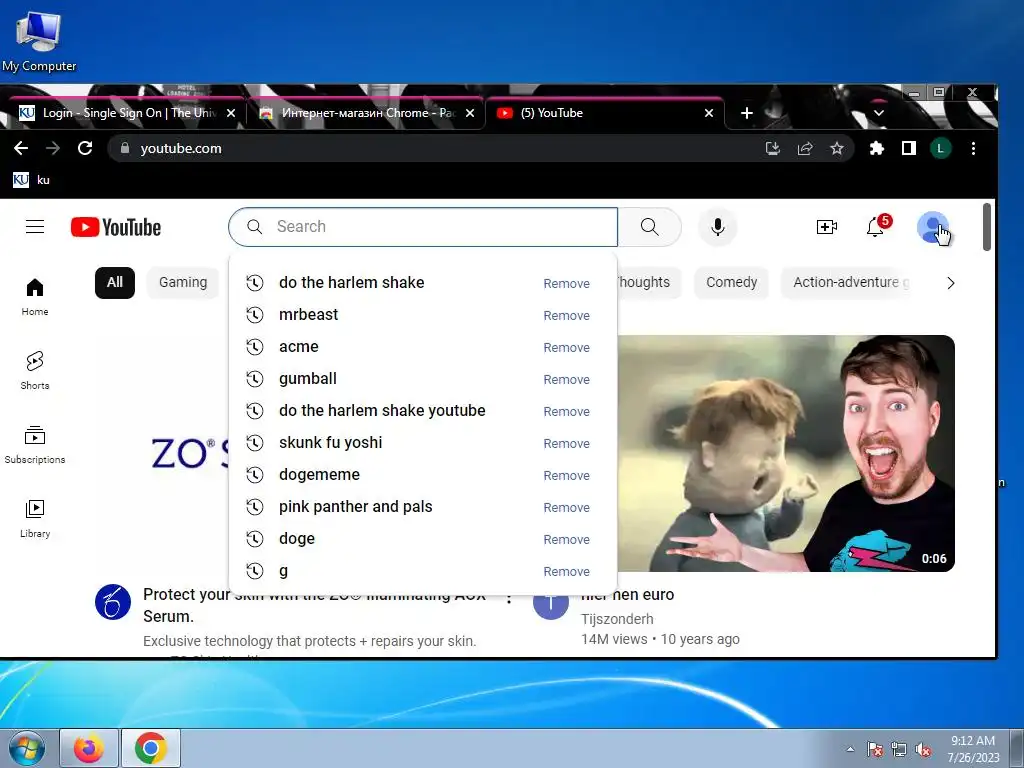
Task: Go to Home in YouTube sidebar
Action: [35, 297]
